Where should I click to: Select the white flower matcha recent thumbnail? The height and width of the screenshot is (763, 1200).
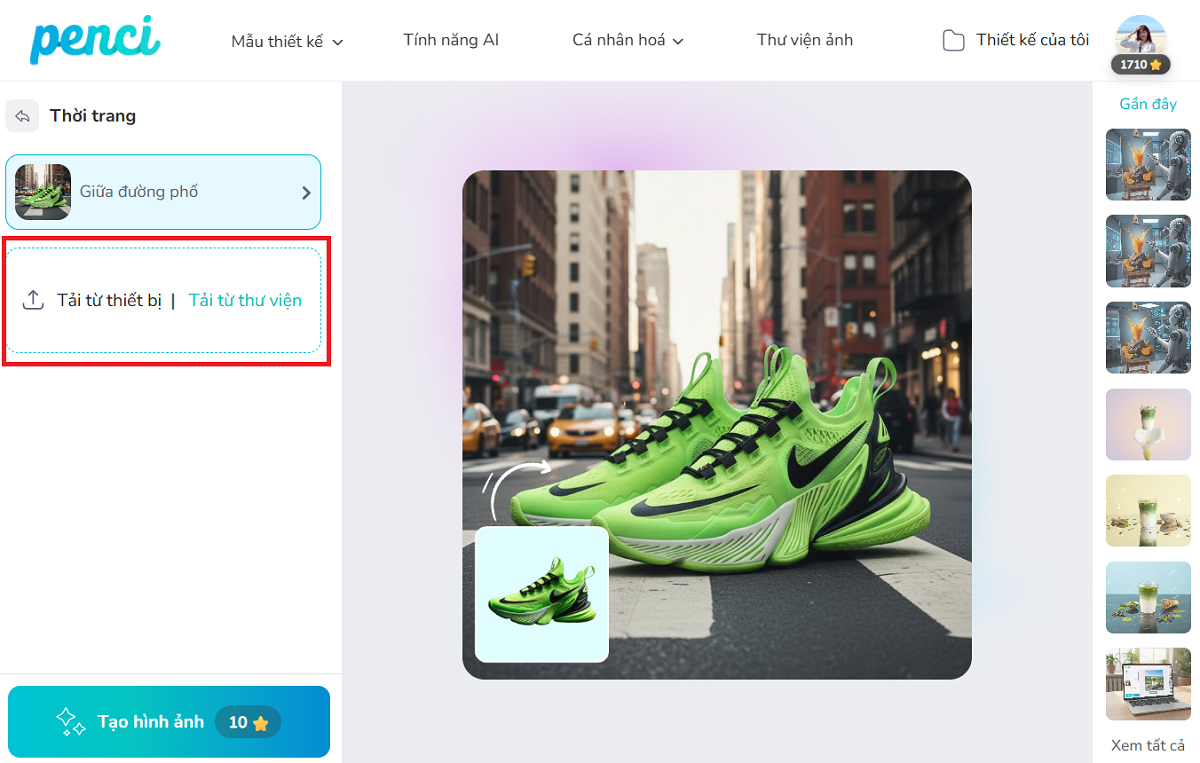[x=1148, y=425]
